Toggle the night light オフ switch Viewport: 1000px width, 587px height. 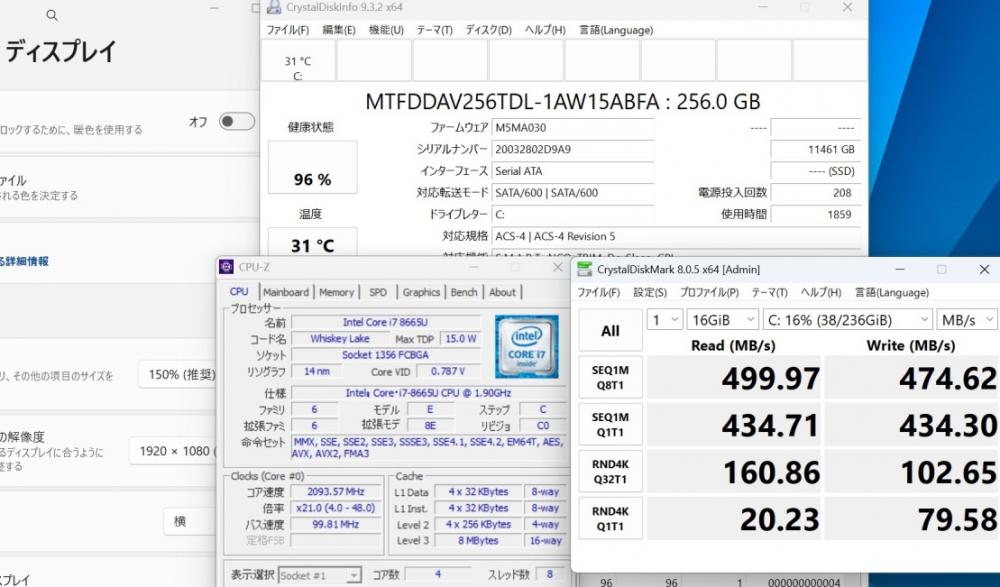[237, 121]
